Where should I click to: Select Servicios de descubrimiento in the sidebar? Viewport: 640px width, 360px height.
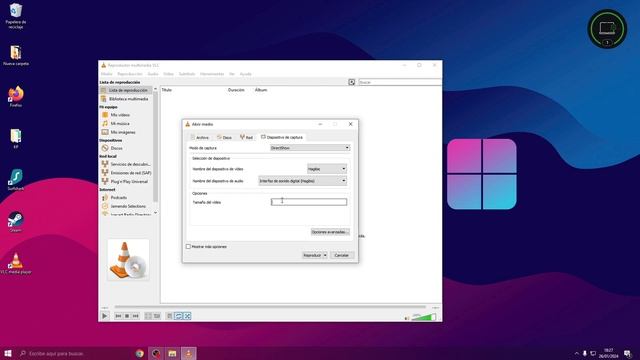126,164
